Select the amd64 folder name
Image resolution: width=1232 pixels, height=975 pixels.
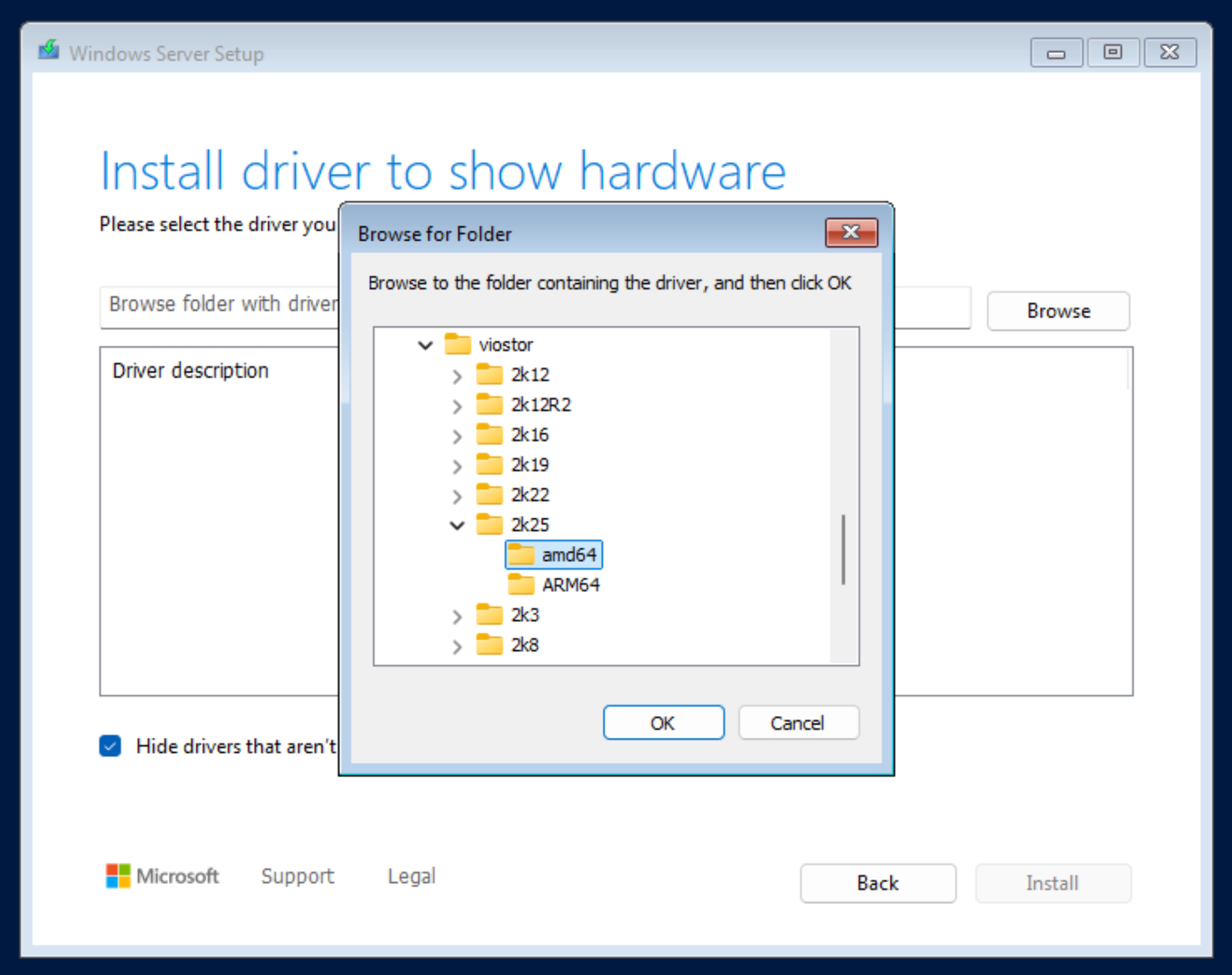(x=569, y=554)
